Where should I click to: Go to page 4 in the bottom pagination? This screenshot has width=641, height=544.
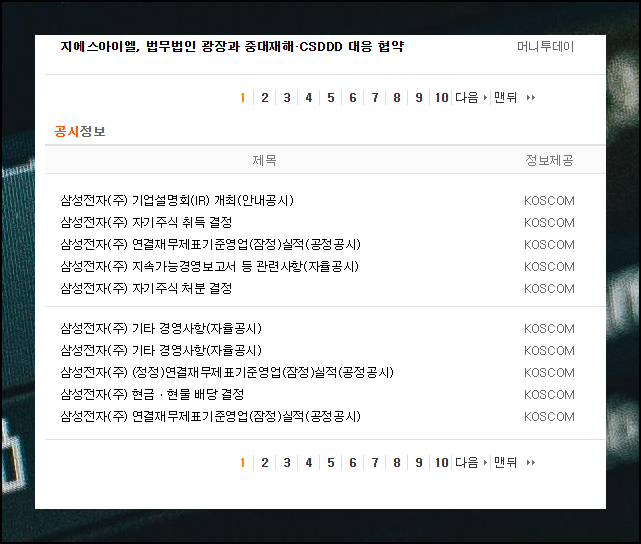(x=309, y=463)
